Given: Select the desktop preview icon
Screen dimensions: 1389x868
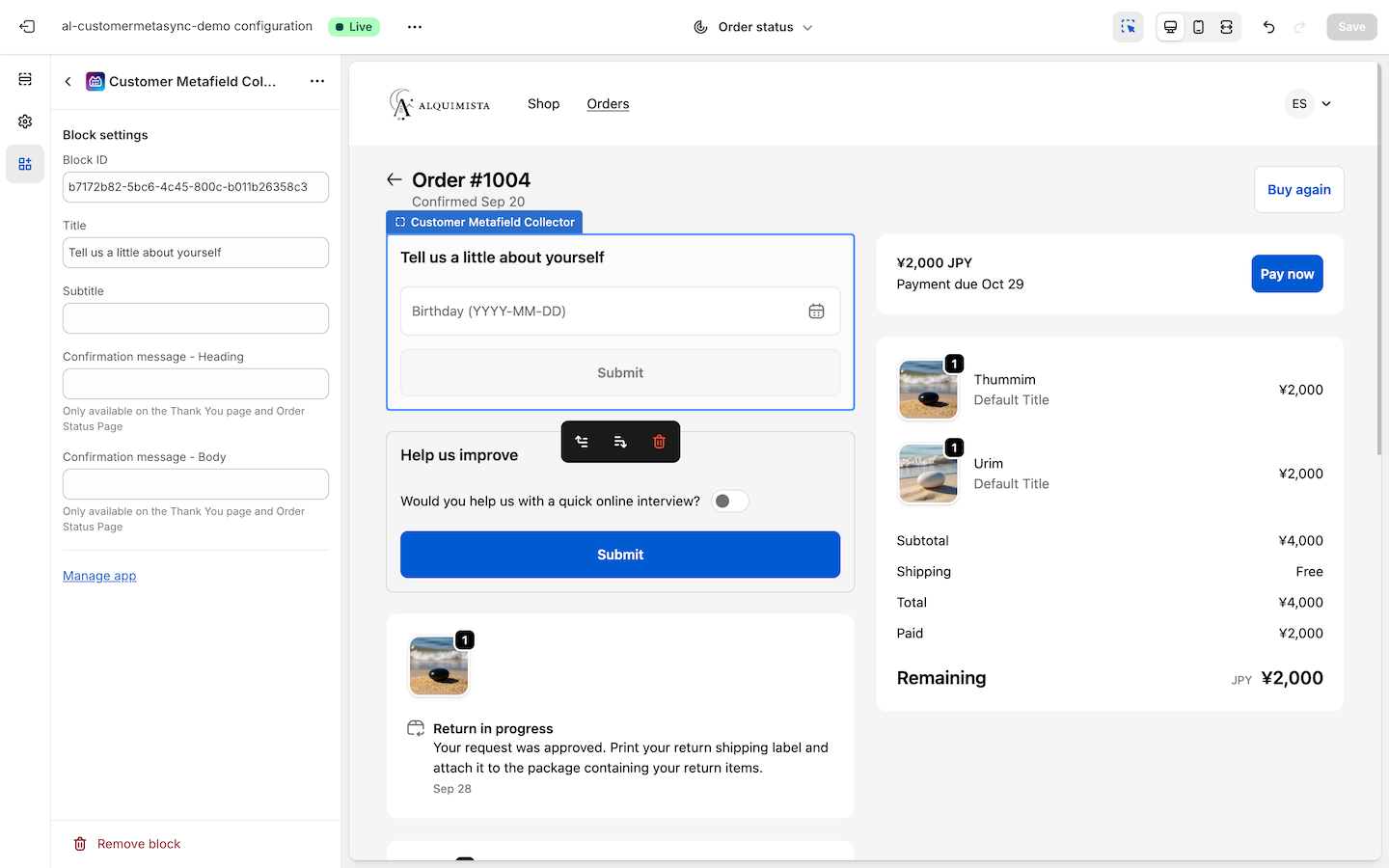Looking at the screenshot, I should click(1170, 26).
